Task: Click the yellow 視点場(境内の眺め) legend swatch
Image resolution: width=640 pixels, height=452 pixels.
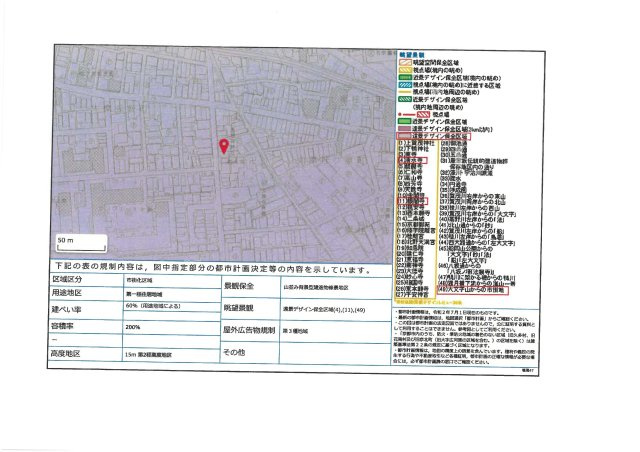Action: 406,70
